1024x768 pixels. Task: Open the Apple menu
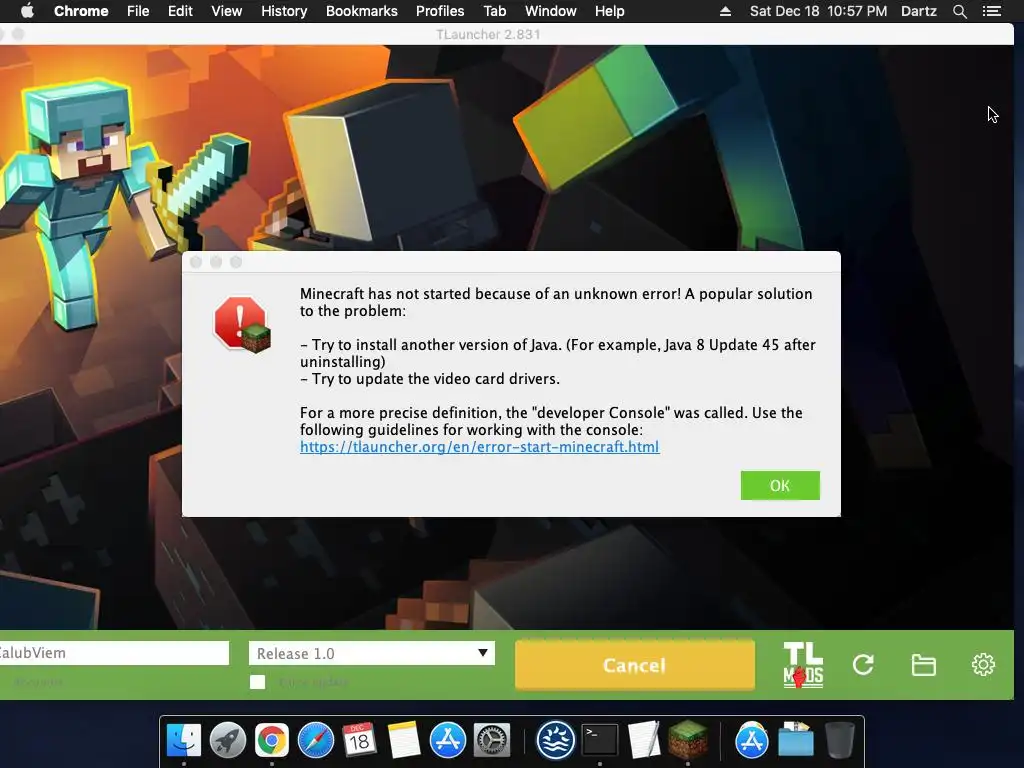point(27,11)
